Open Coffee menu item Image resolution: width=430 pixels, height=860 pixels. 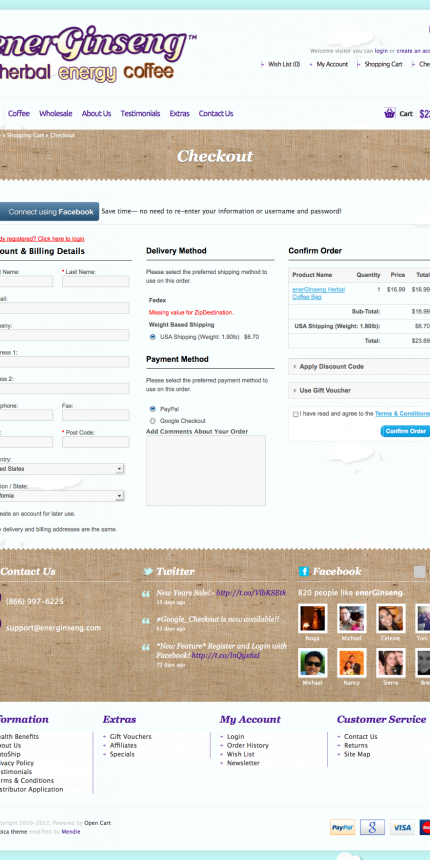pos(19,114)
